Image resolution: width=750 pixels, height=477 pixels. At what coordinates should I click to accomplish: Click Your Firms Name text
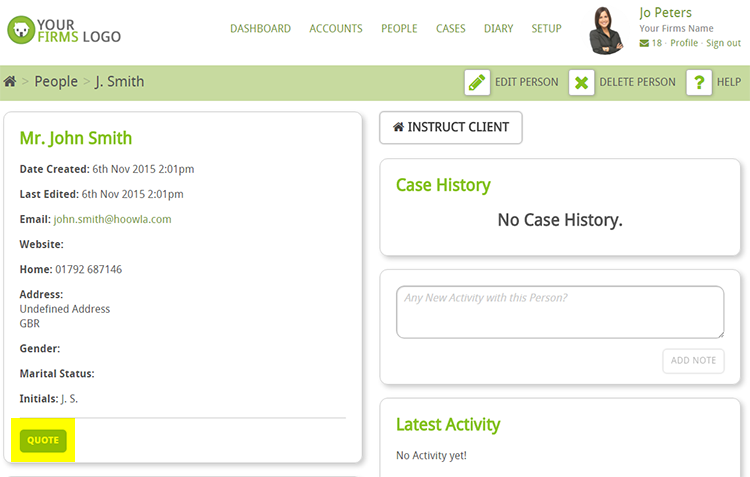[676, 28]
